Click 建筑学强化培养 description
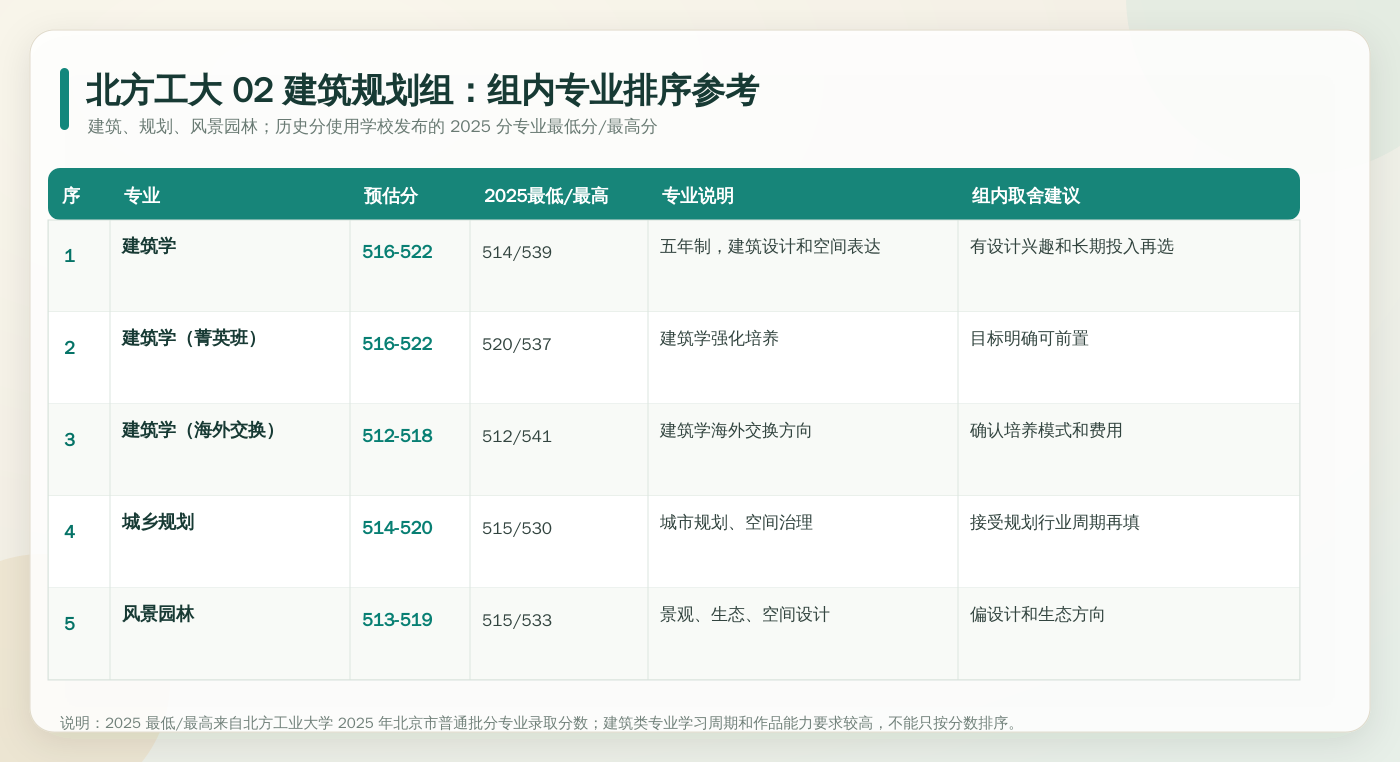Screen dimensions: 1400x762 coord(719,338)
